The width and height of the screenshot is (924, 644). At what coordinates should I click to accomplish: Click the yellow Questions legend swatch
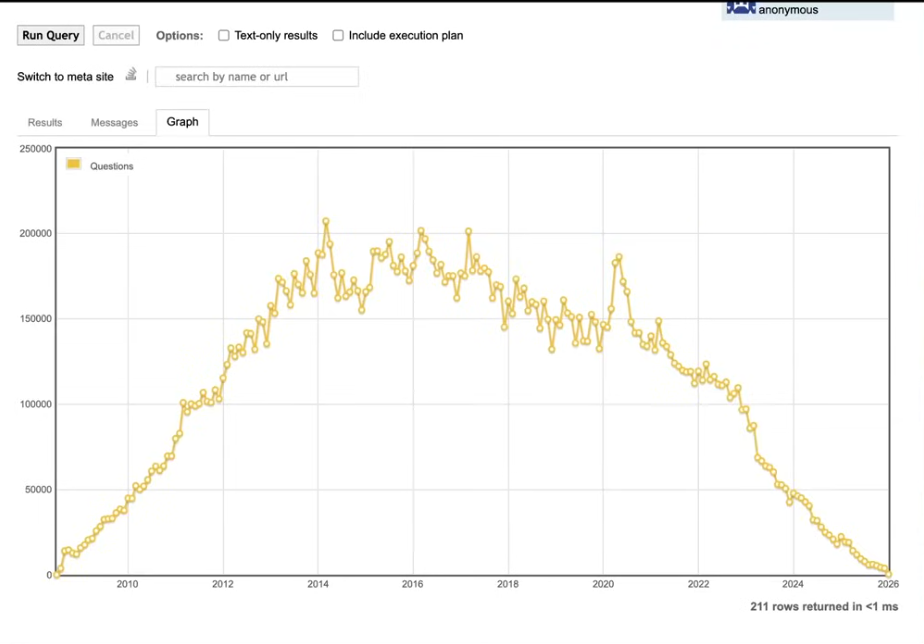coord(73,165)
